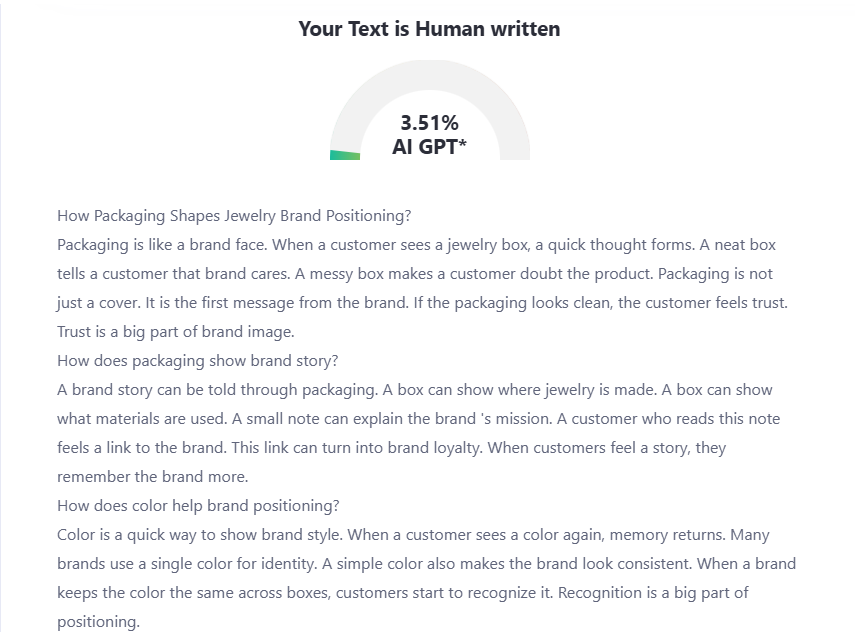Click the "How does color help brand positioning?" heading
This screenshot has width=855, height=632.
[198, 506]
